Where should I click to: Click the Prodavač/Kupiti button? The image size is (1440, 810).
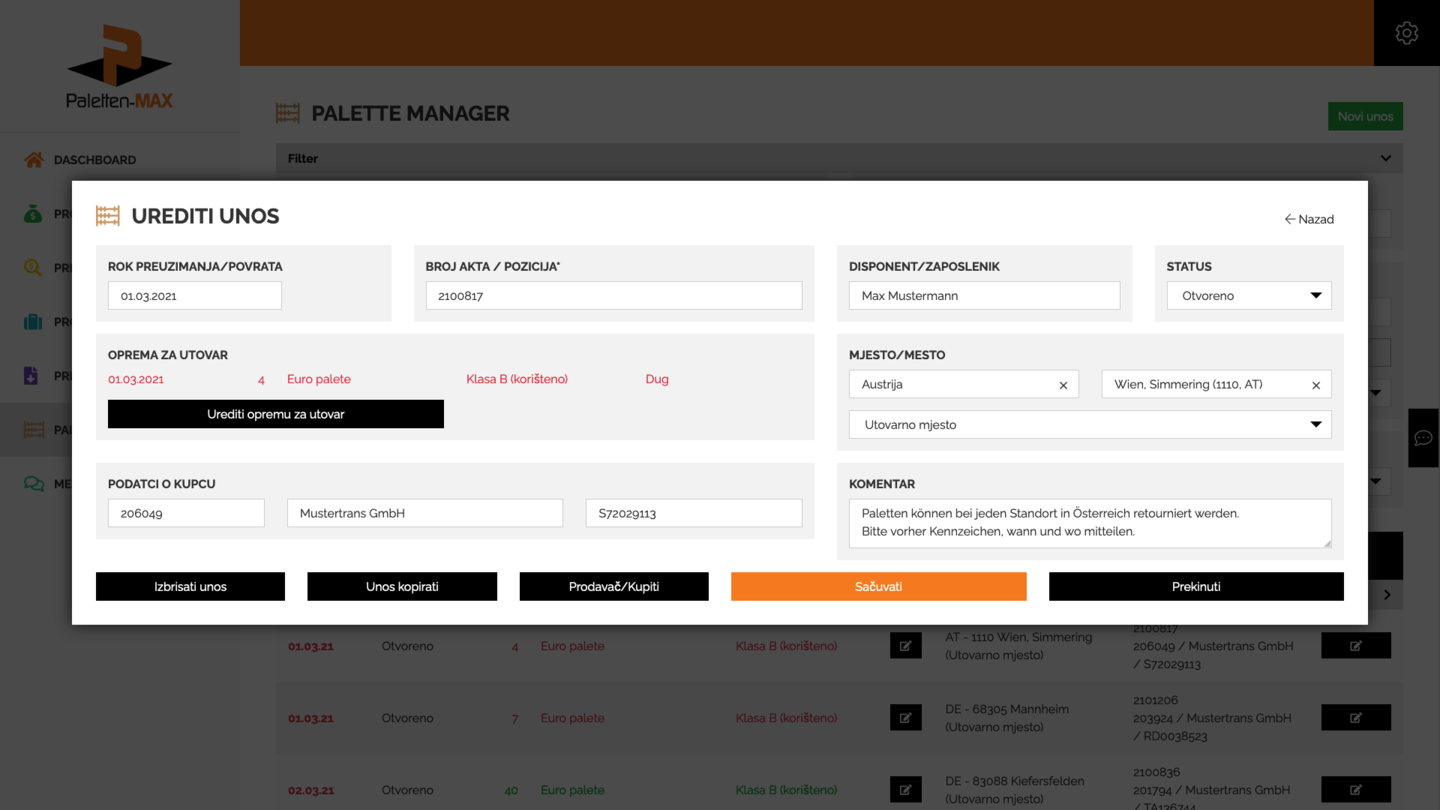[x=613, y=587]
